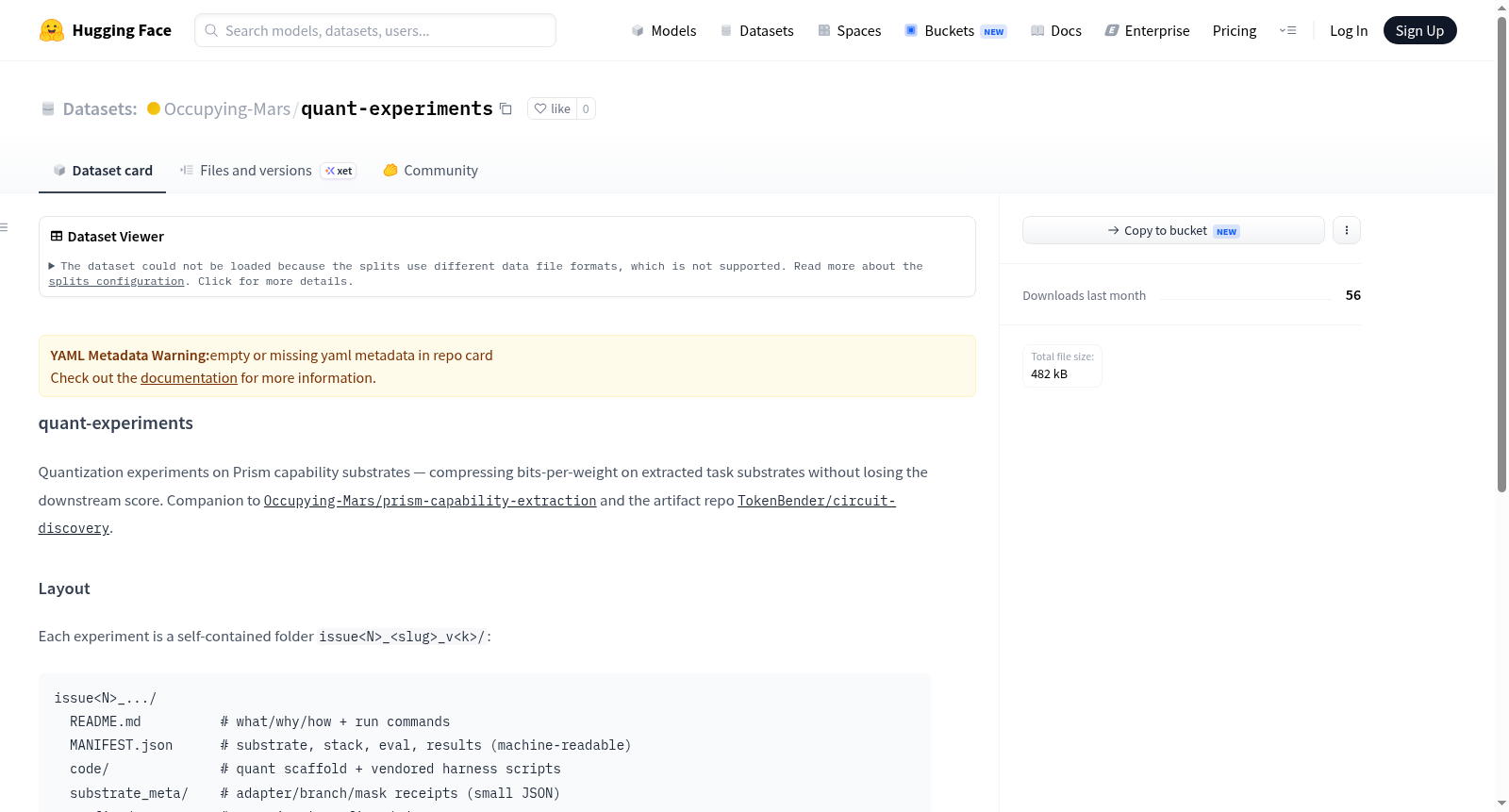Toggle the table of contents sidebar icon
The width and height of the screenshot is (1509, 812).
(x=4, y=227)
